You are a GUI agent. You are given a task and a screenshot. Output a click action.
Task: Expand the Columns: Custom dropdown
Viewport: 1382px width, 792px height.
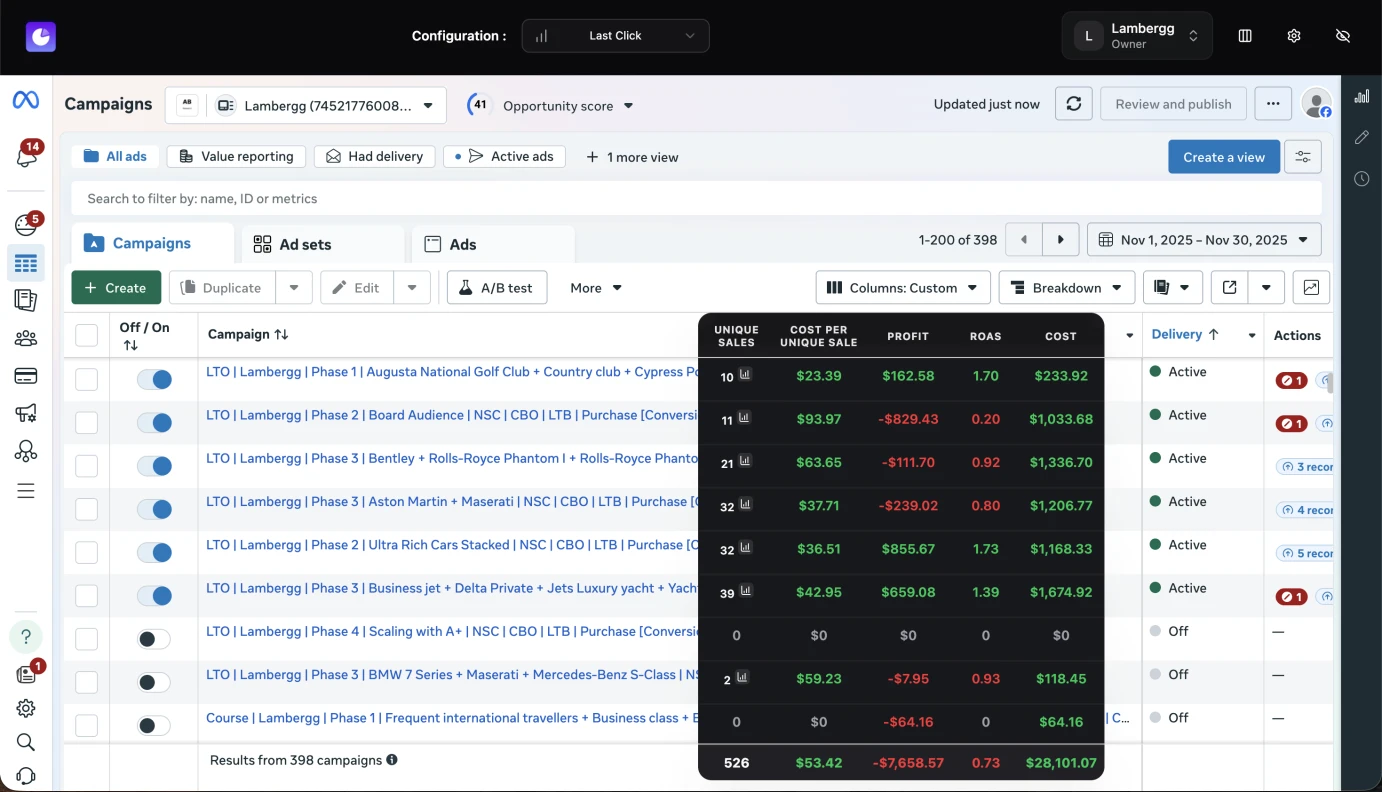tap(901, 287)
